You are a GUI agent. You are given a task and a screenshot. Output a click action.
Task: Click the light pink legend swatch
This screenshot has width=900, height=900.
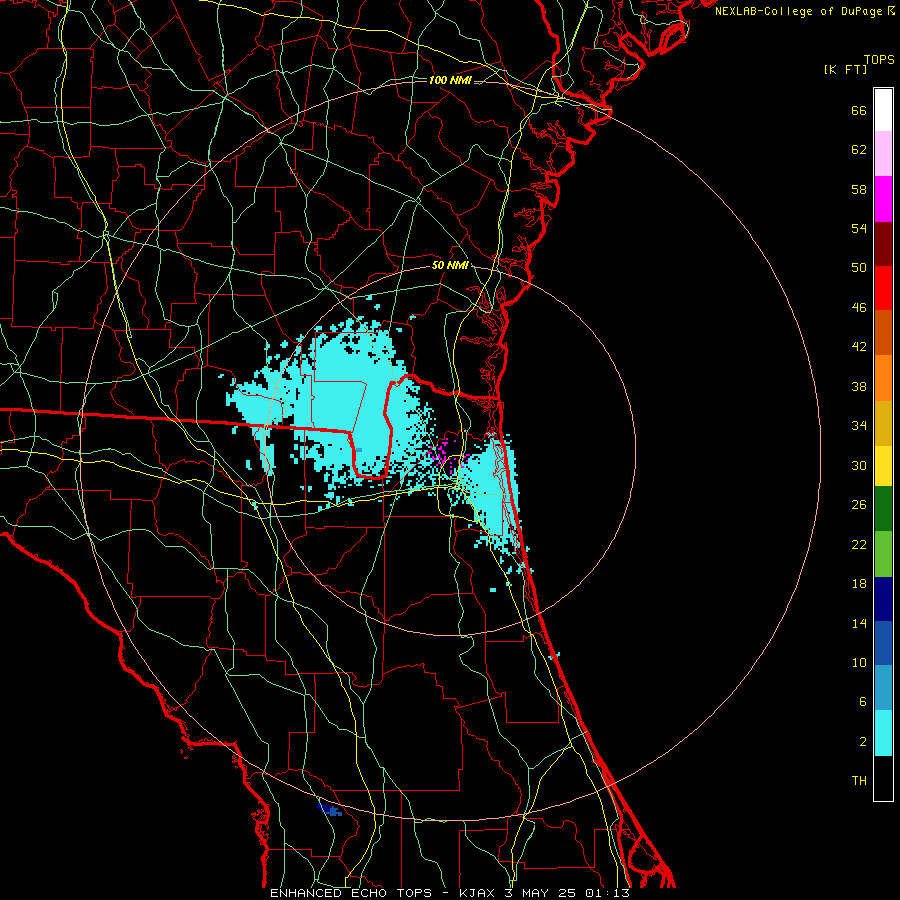click(883, 154)
